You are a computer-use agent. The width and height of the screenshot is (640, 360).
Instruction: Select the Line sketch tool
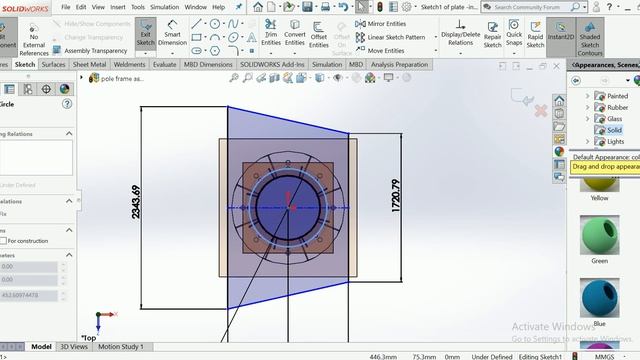coord(196,24)
